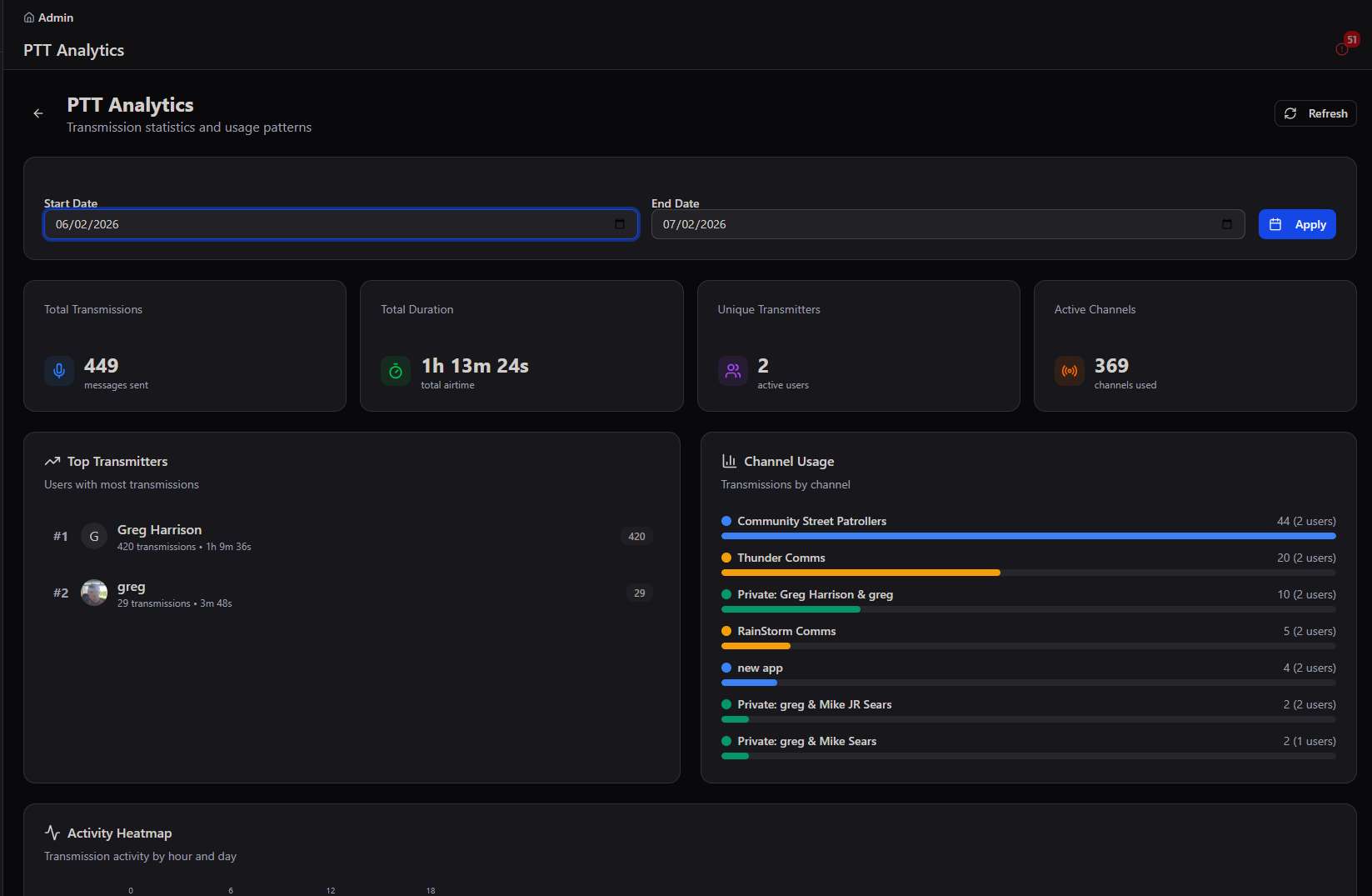Click the 44 (2 users) count

coord(1306,521)
